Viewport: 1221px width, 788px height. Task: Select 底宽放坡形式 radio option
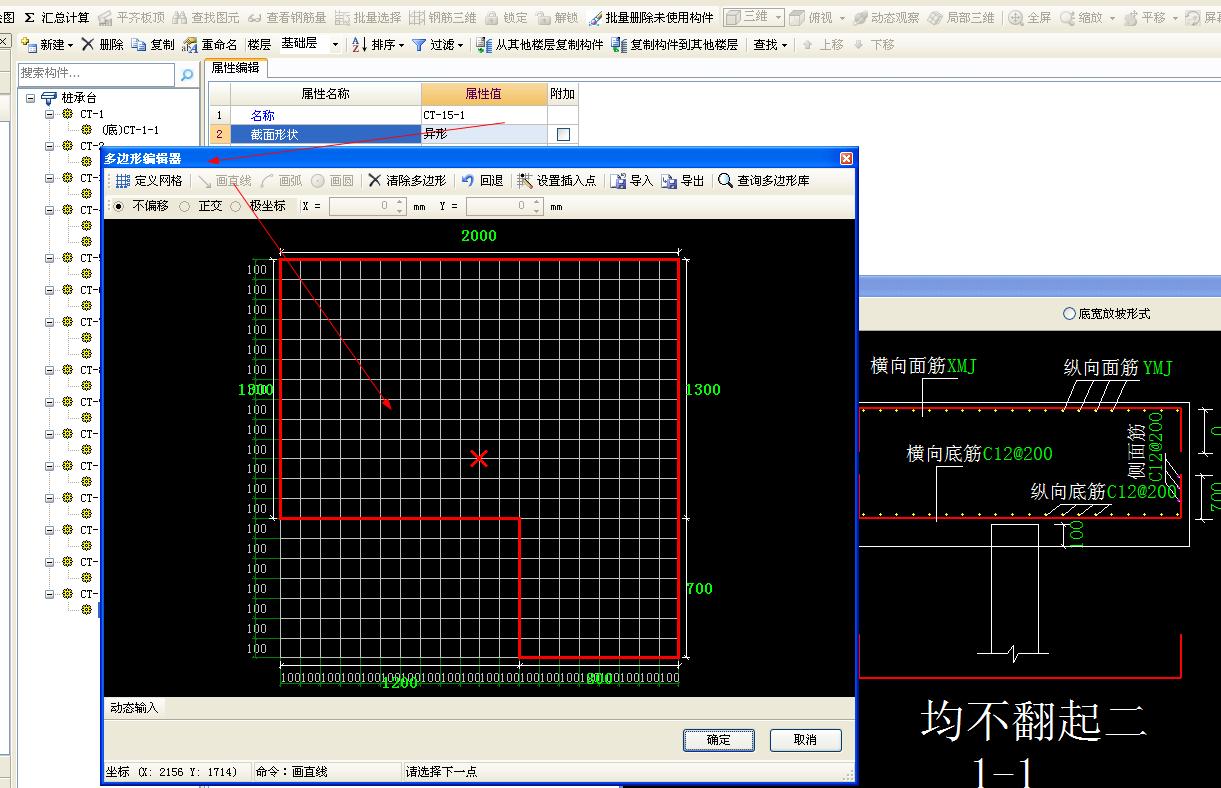click(1069, 314)
